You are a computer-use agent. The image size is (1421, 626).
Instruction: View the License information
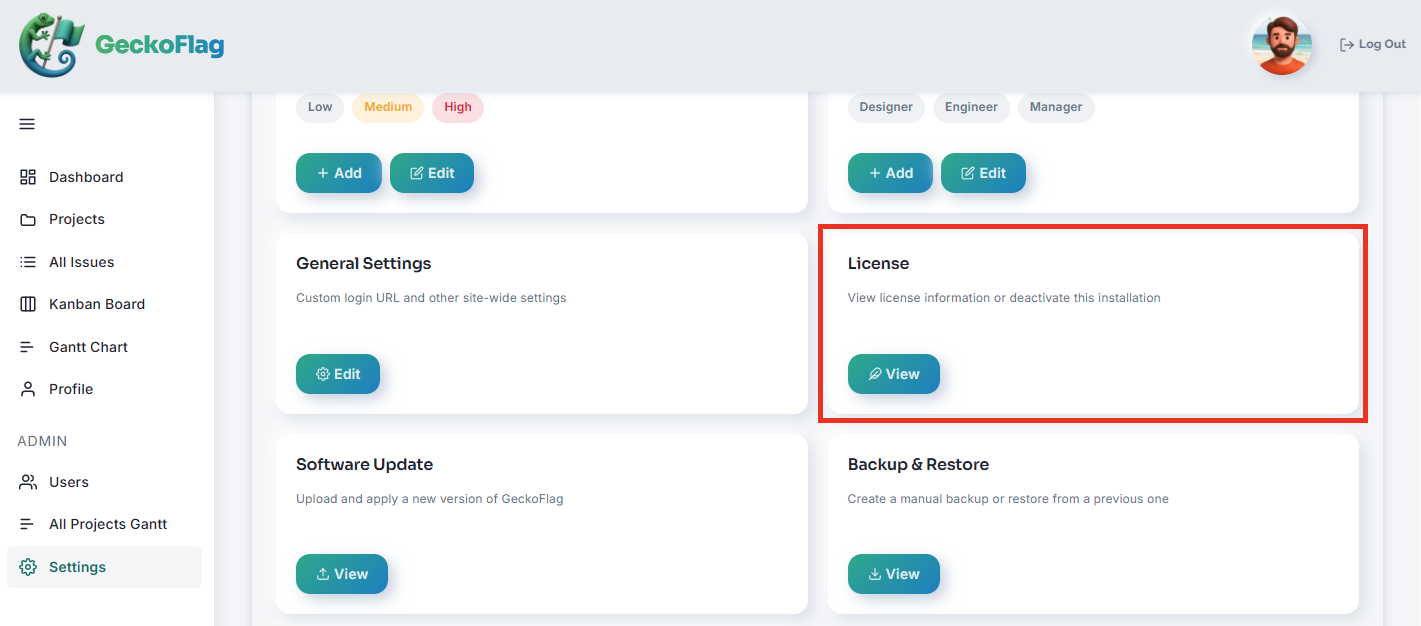pos(894,374)
